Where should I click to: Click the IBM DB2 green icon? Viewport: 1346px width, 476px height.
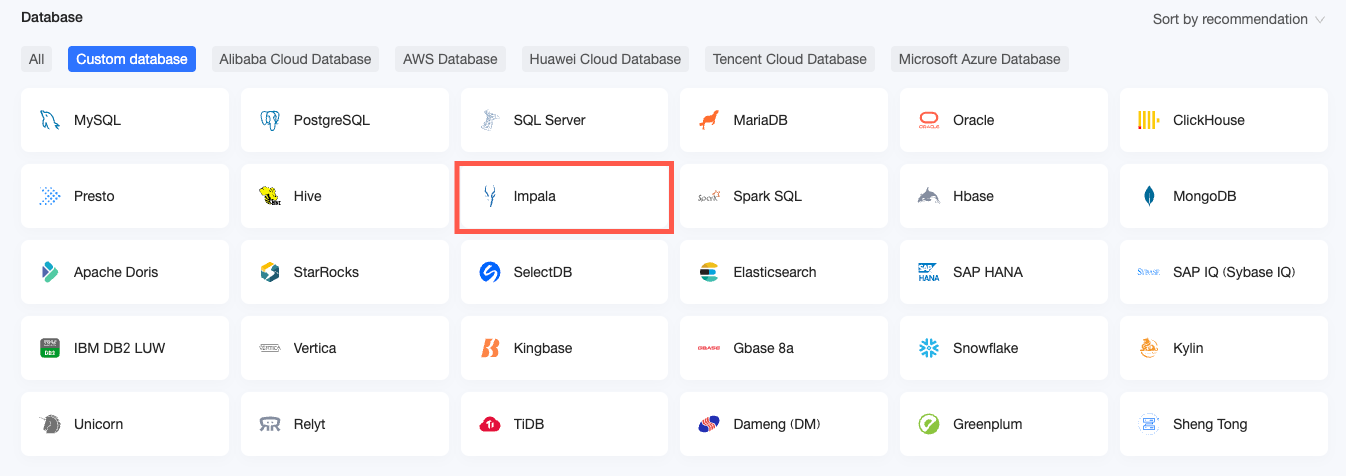pos(49,348)
